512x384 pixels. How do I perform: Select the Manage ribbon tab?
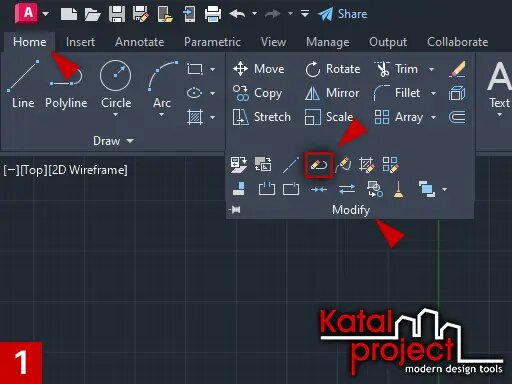[328, 42]
